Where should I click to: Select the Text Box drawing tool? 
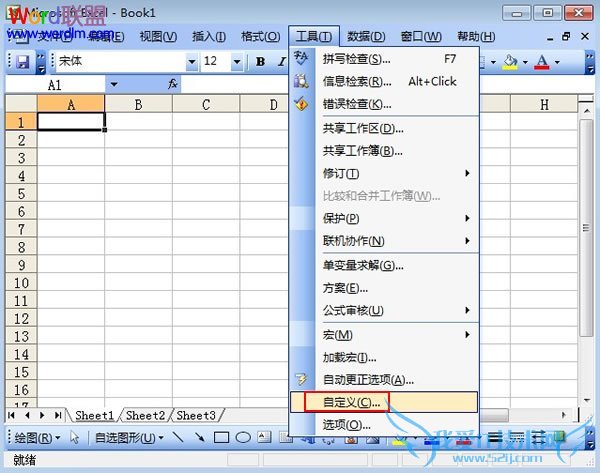coord(264,437)
